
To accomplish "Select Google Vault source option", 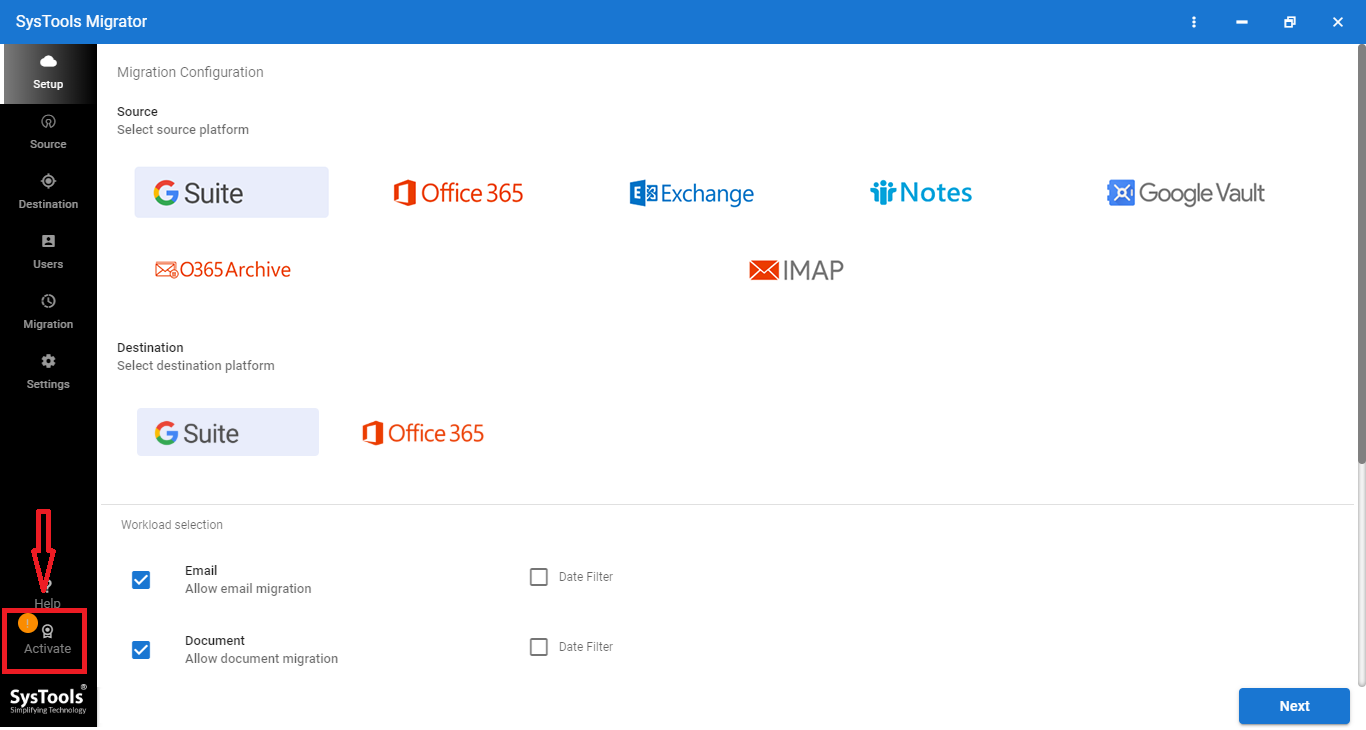I will 1185,192.
